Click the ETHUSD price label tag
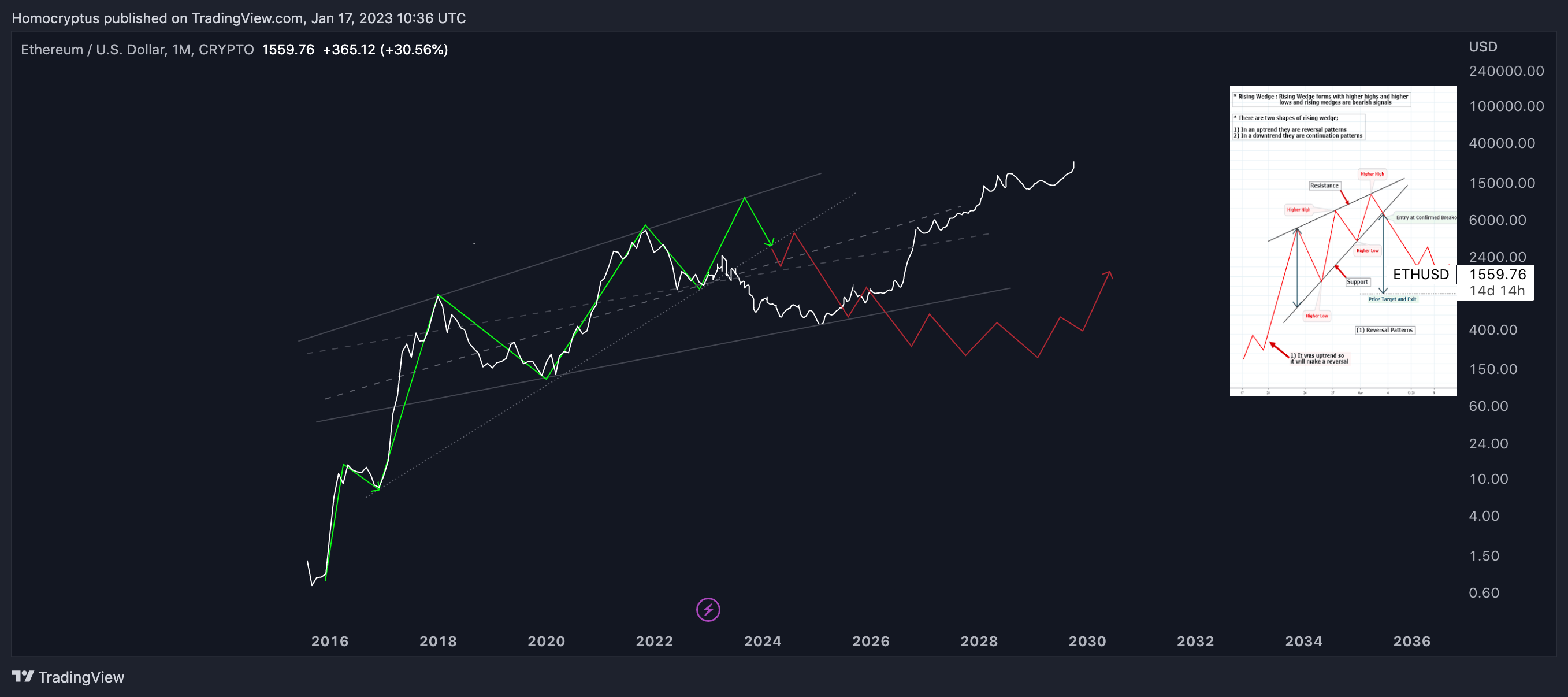Image resolution: width=1568 pixels, height=697 pixels. click(x=1421, y=275)
